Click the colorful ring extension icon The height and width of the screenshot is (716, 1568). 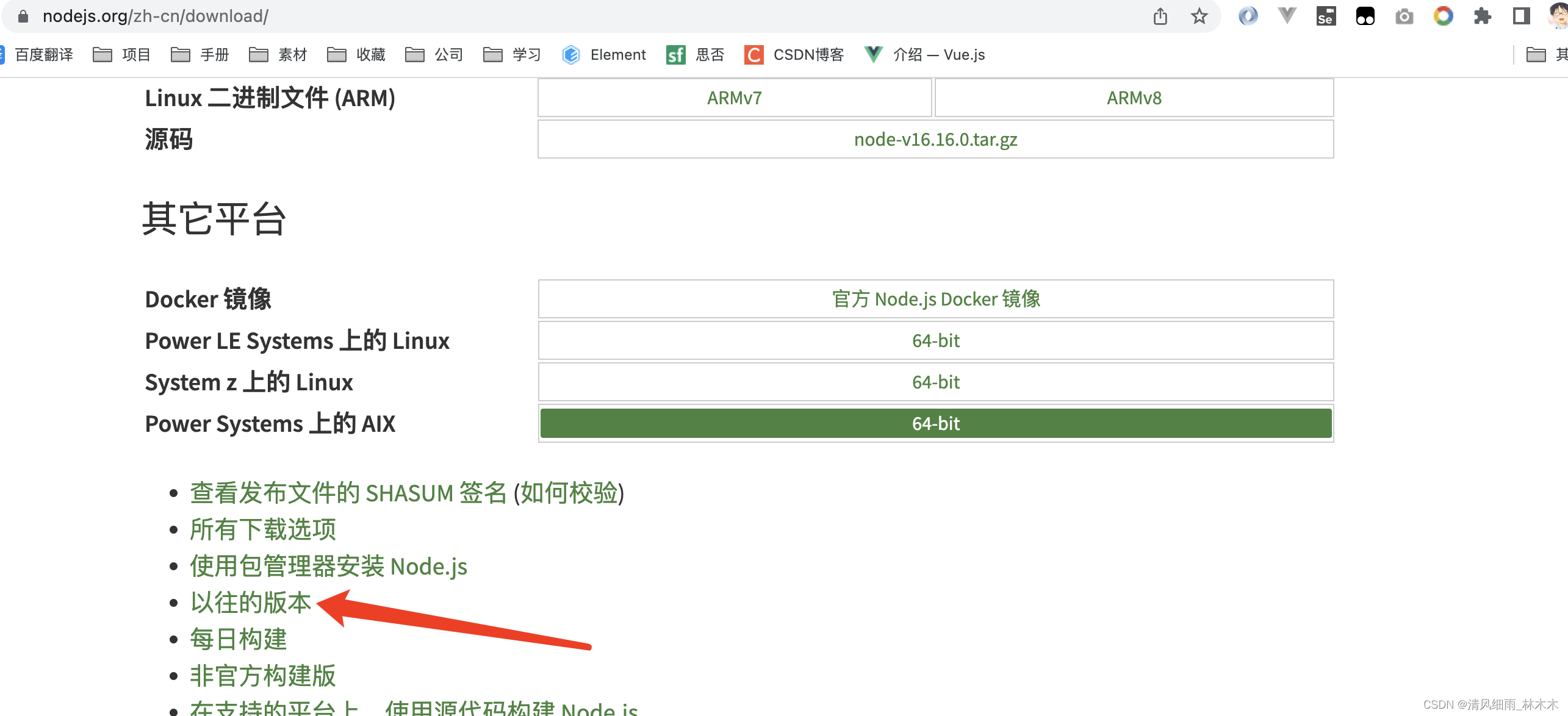click(1444, 16)
